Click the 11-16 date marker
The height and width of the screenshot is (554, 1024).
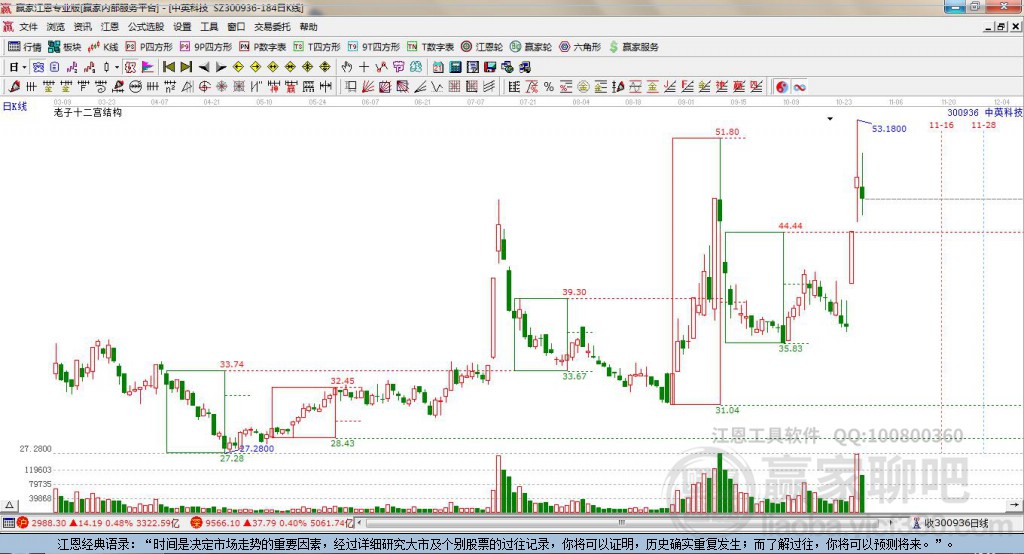tap(941, 125)
